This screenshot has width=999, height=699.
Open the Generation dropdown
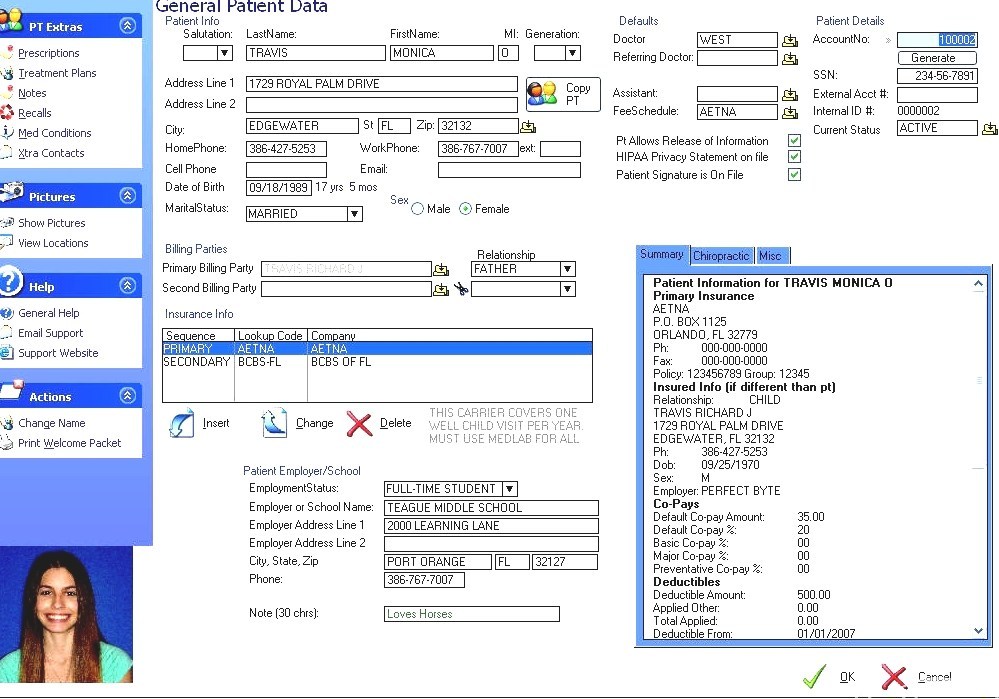point(573,53)
